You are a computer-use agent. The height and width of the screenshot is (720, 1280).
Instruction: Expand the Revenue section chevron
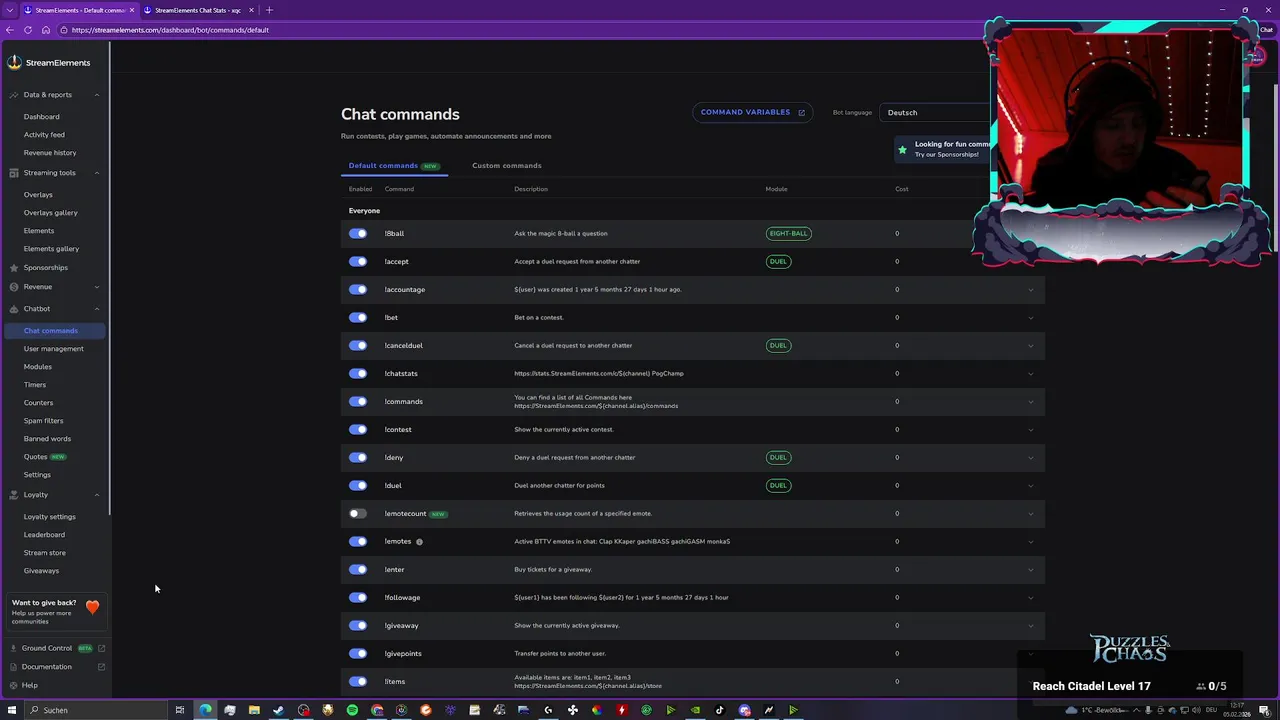coord(97,287)
